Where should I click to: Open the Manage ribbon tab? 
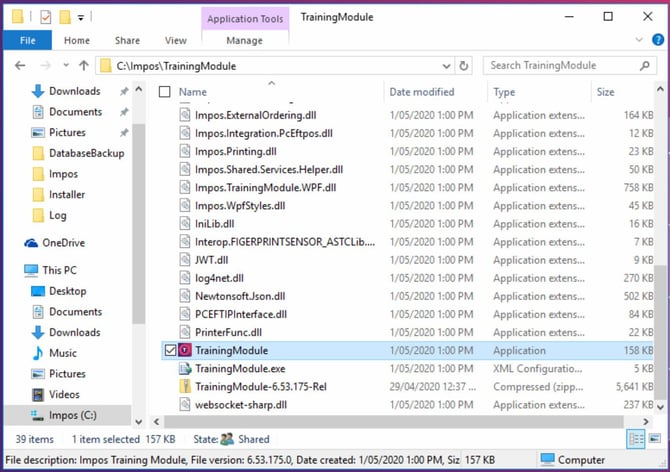(x=244, y=41)
